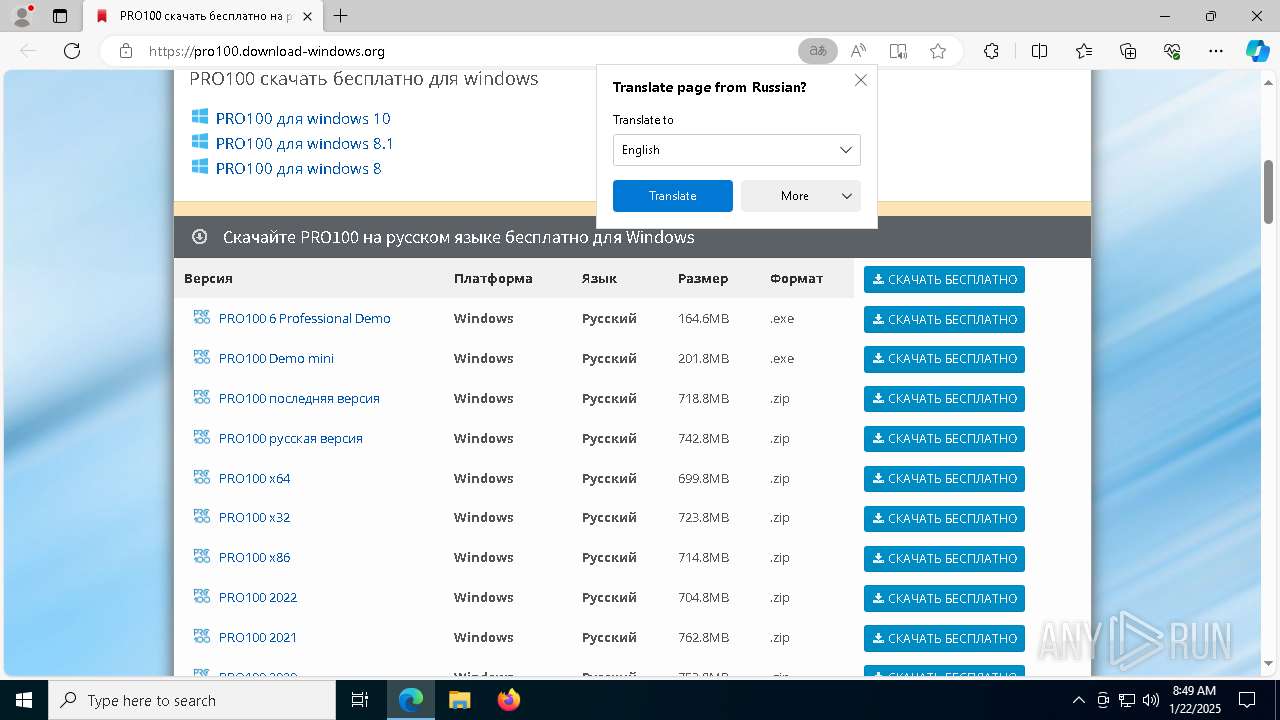
Task: Download PRO100 x32
Action: click(944, 519)
